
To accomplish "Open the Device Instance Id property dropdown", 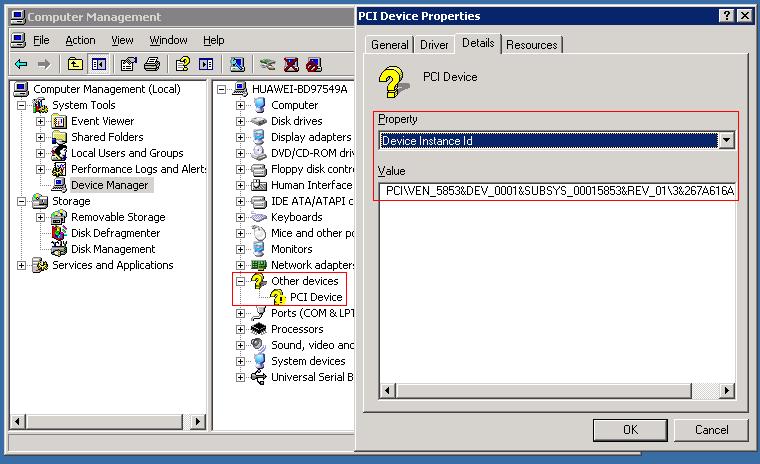I will [727, 141].
